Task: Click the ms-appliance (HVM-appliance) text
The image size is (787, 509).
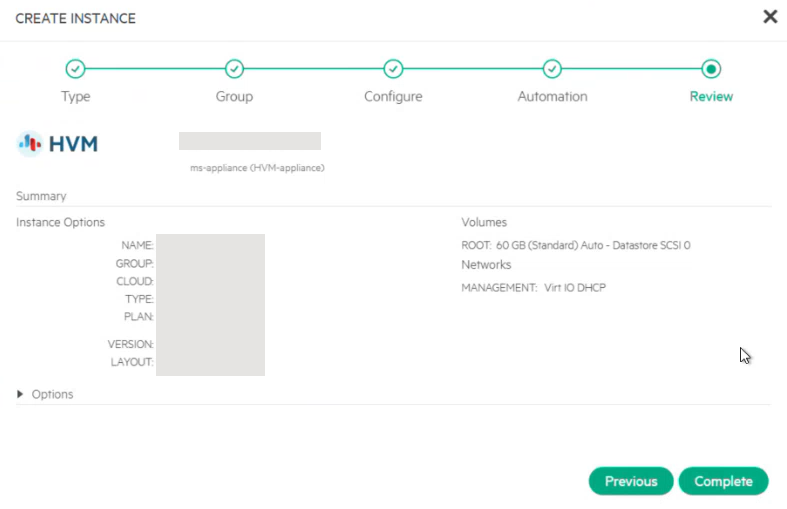Action: tap(257, 168)
